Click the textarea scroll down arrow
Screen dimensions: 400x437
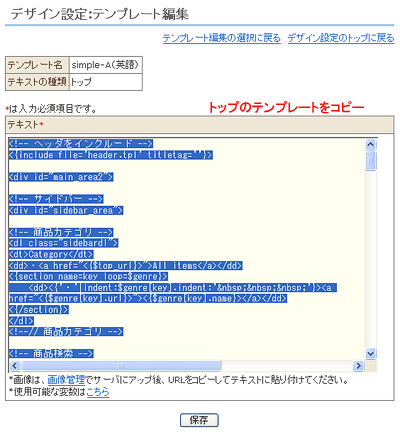[371, 353]
